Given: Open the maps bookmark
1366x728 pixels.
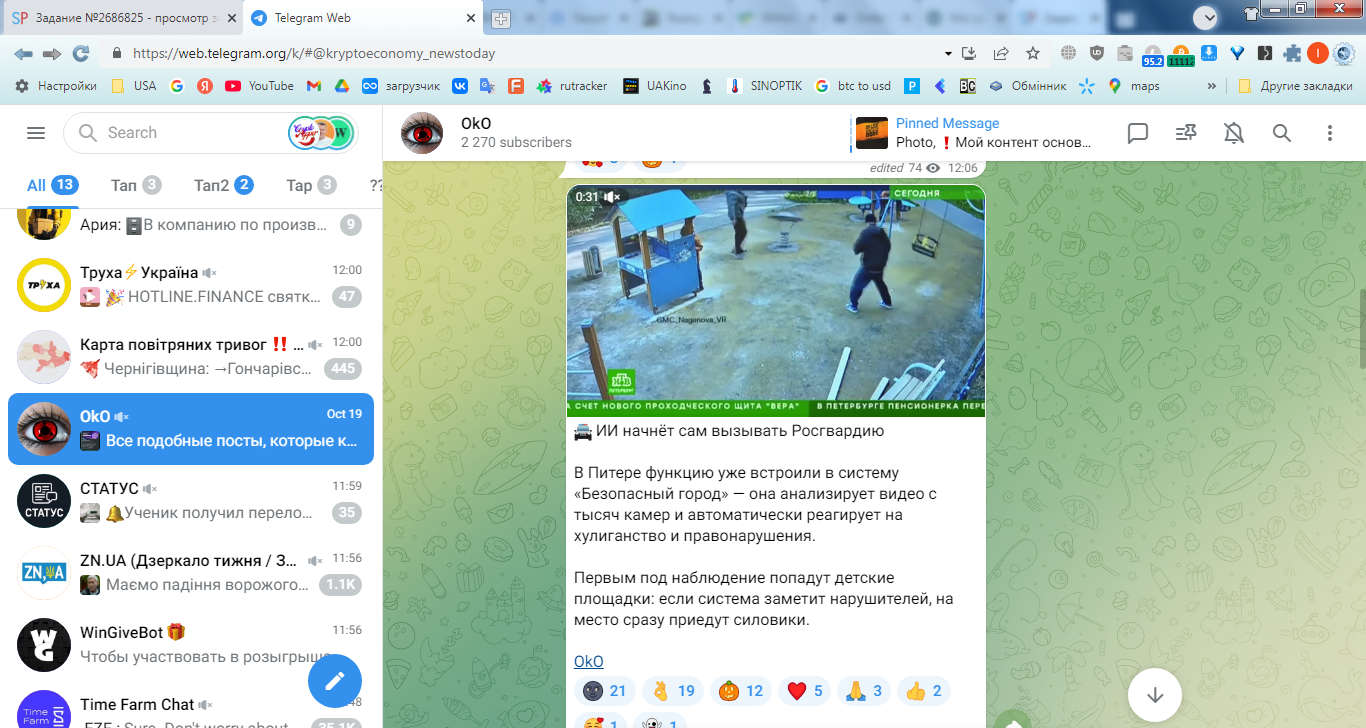Looking at the screenshot, I should pos(1134,86).
